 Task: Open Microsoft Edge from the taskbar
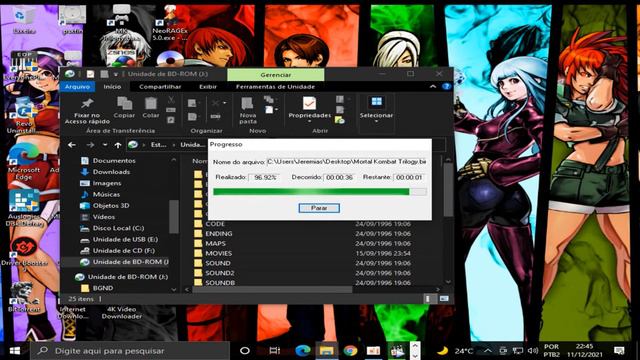302,351
